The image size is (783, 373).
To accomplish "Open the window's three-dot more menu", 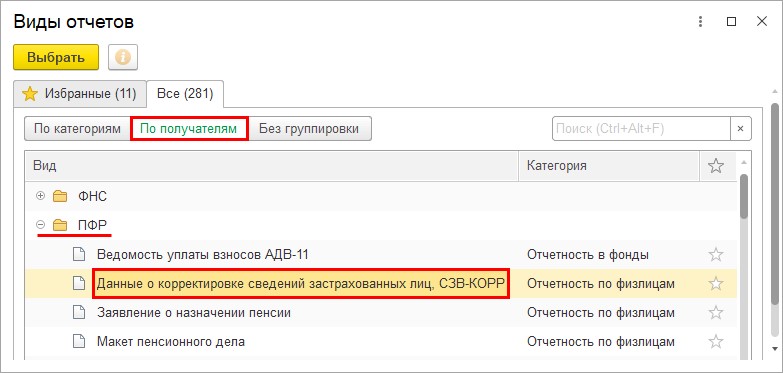I will (701, 21).
